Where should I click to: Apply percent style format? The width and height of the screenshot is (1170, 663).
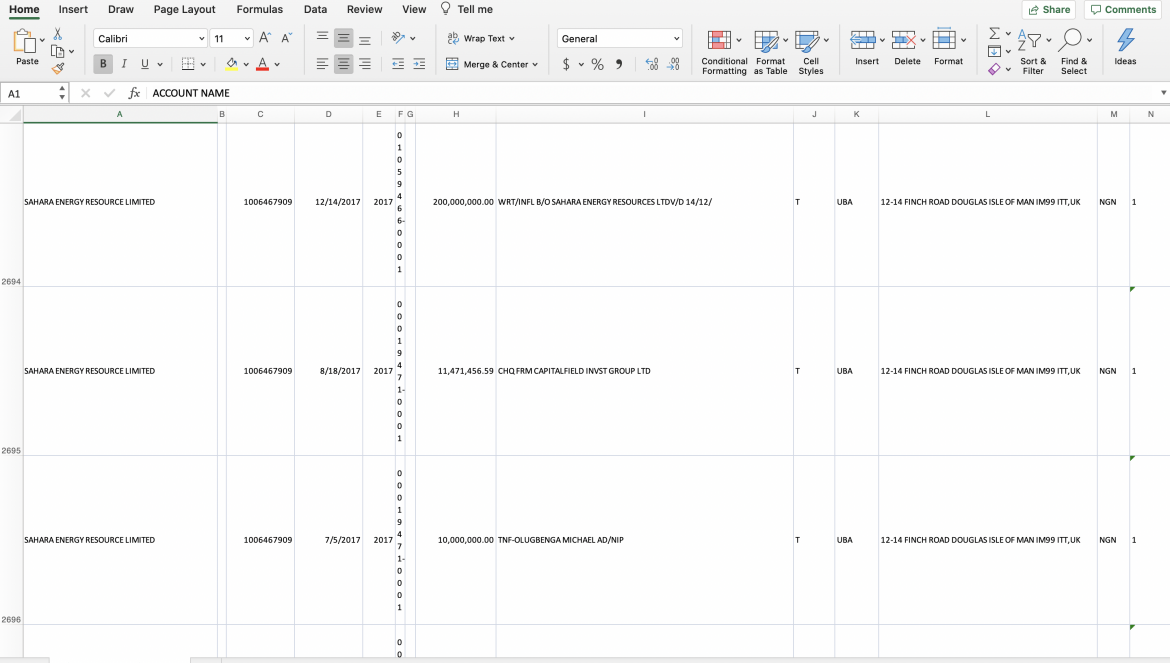[x=598, y=64]
